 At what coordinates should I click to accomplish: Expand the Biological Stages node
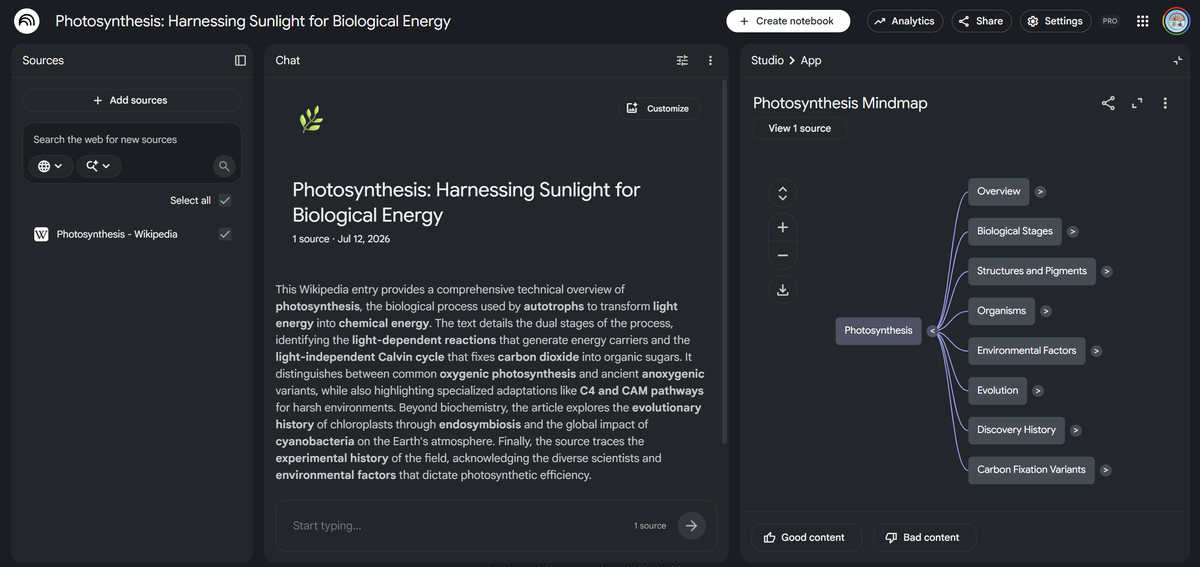[1073, 231]
